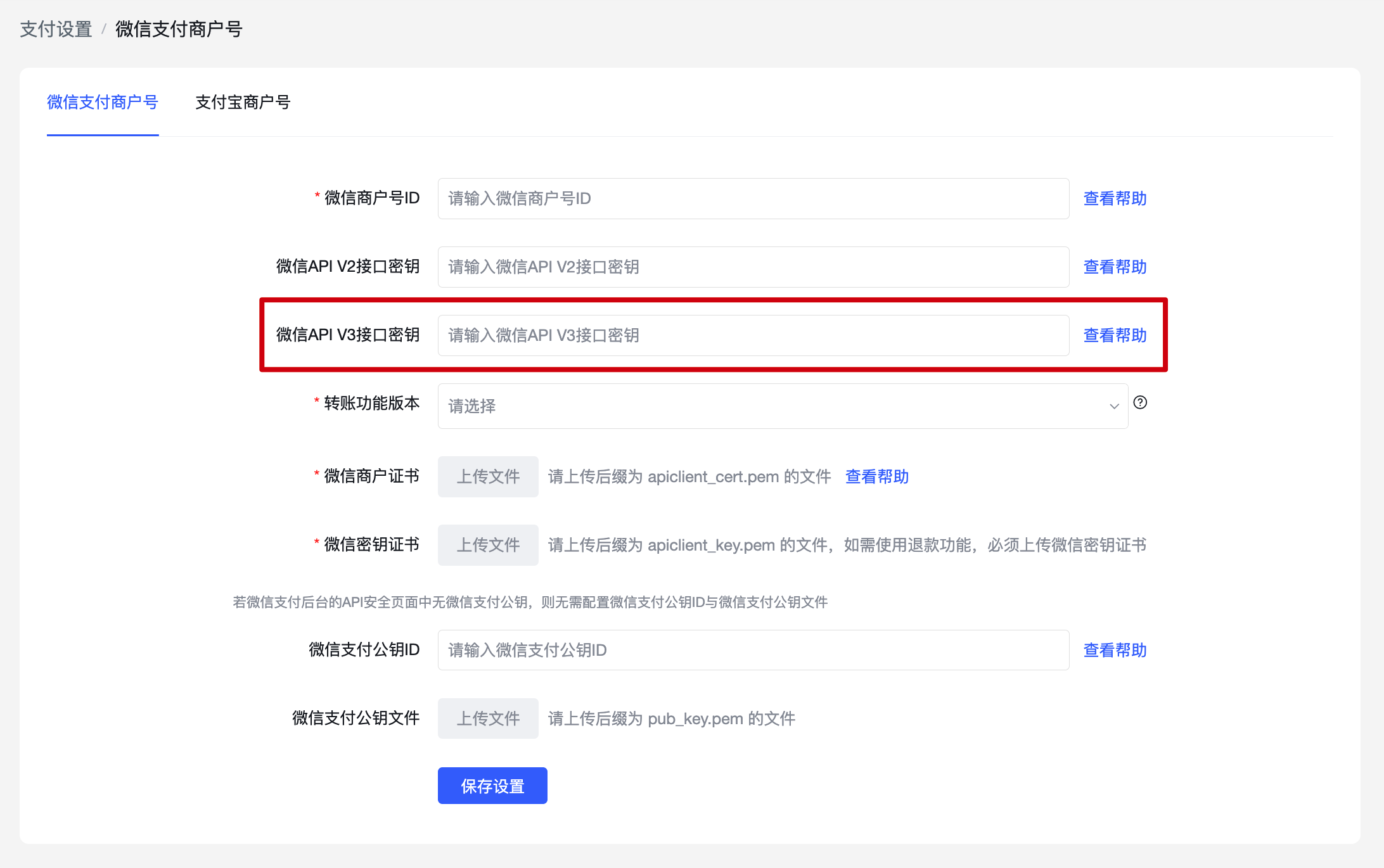Open 查看帮助 link for 微信商户号ID
This screenshot has height=868, width=1384.
(1115, 198)
